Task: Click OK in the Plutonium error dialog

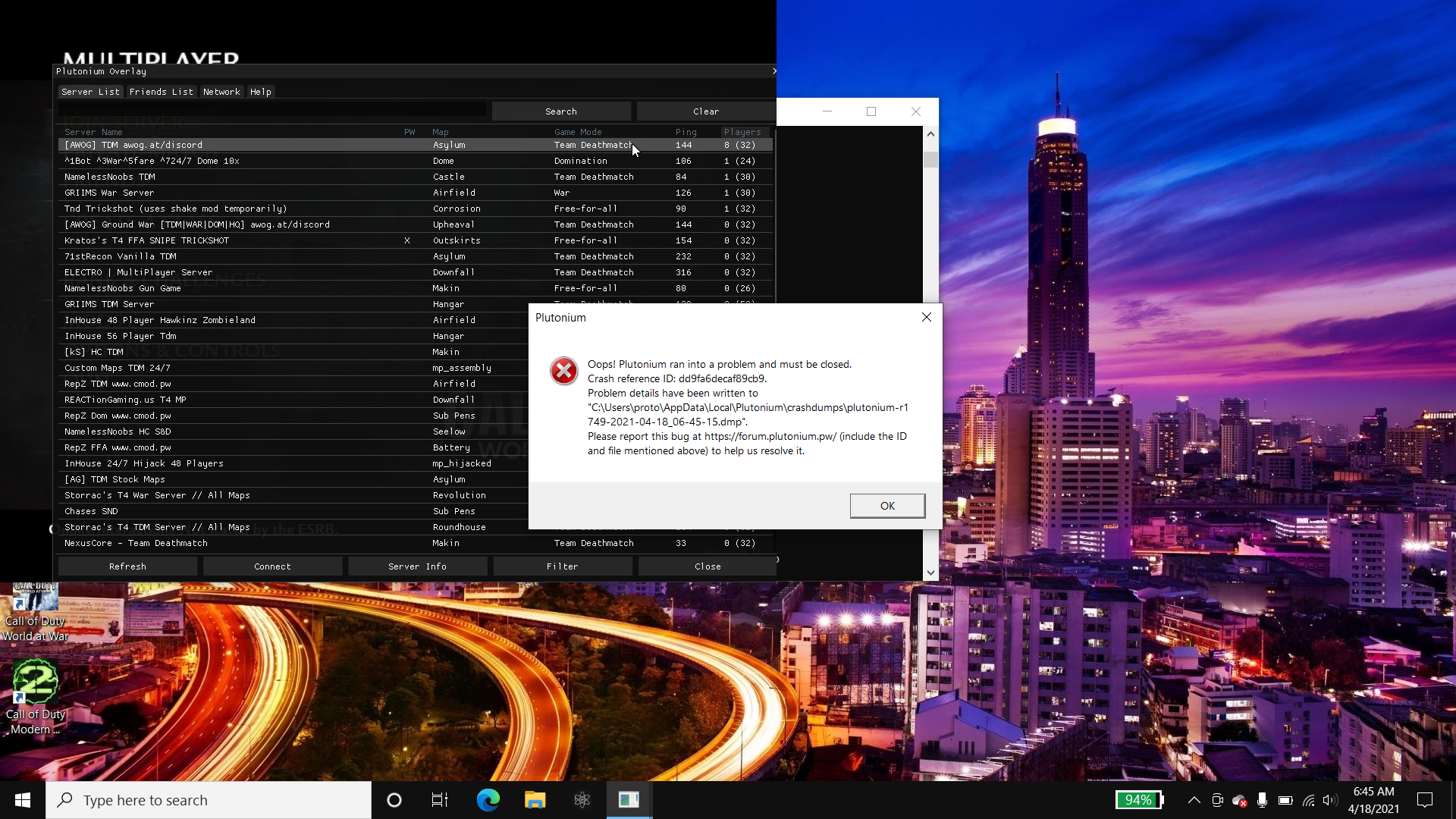Action: click(x=887, y=506)
